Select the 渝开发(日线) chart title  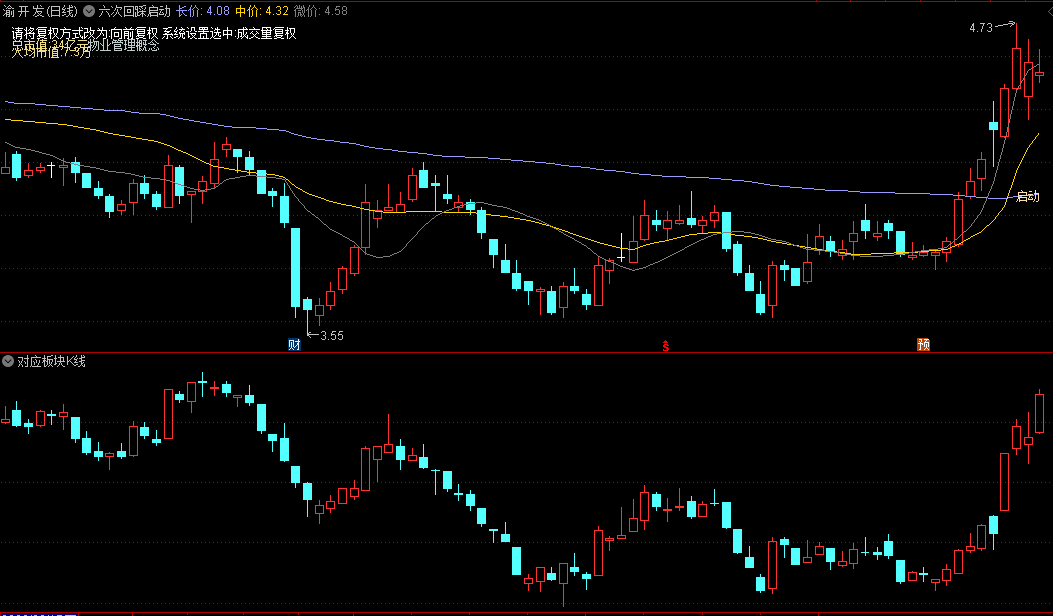pos(40,11)
